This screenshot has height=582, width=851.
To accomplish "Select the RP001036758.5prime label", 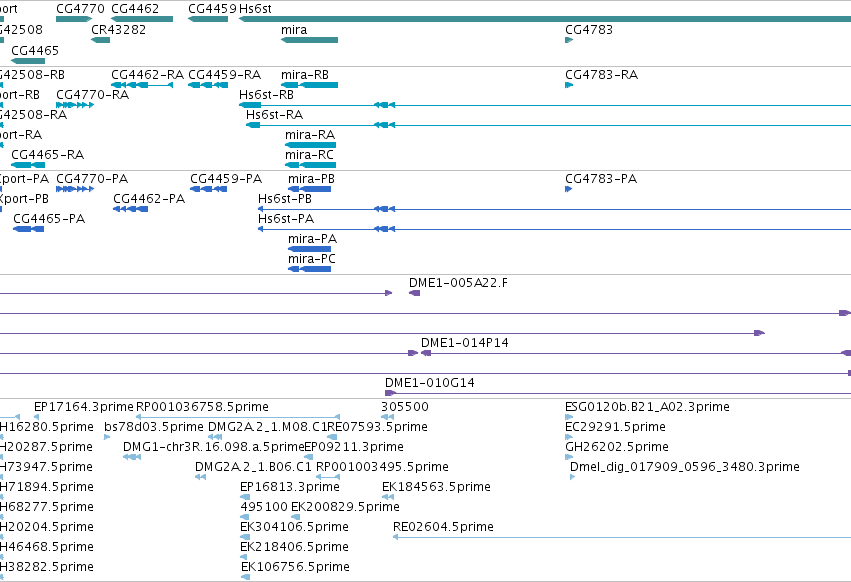I will 202,407.
